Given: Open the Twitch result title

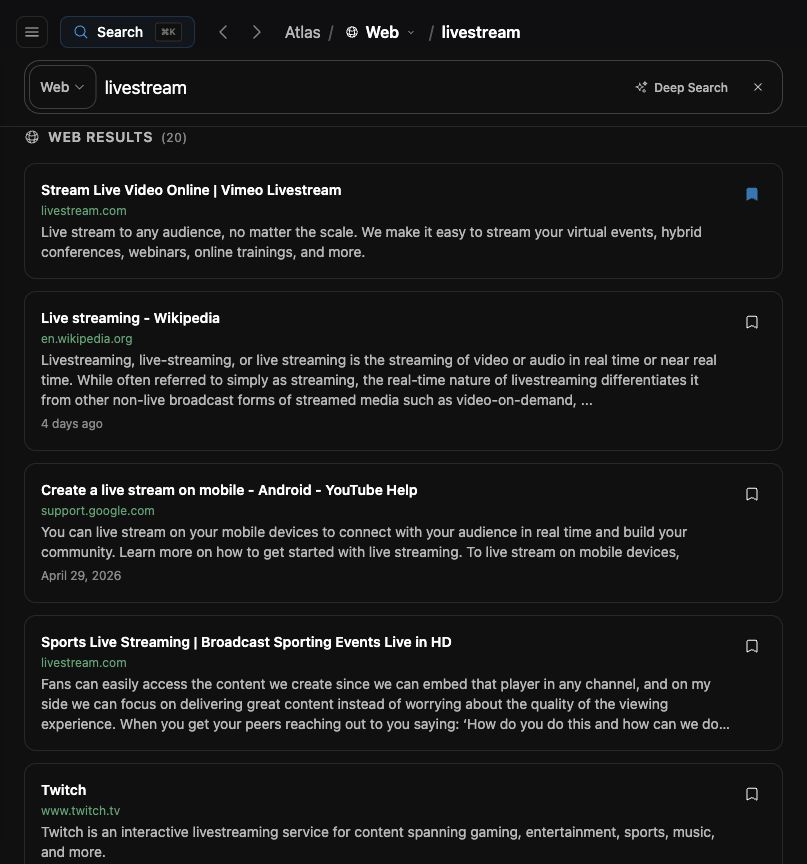Looking at the screenshot, I should pos(64,790).
